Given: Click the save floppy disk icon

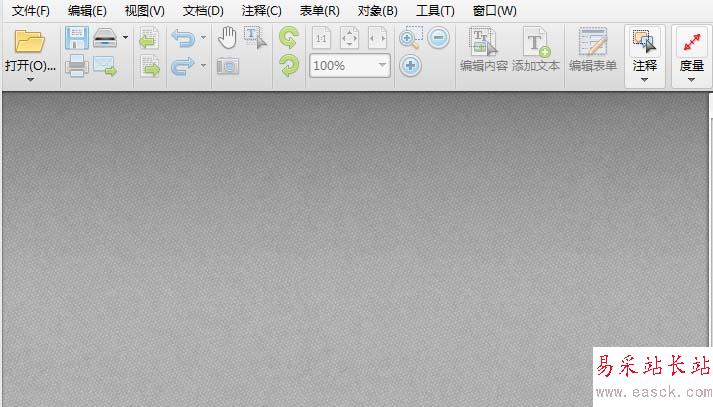Looking at the screenshot, I should point(76,38).
